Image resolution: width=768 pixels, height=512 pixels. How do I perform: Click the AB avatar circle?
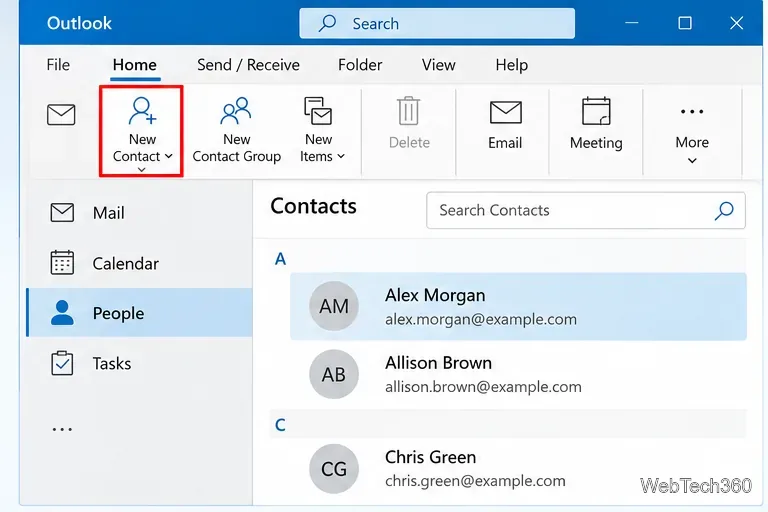click(334, 374)
